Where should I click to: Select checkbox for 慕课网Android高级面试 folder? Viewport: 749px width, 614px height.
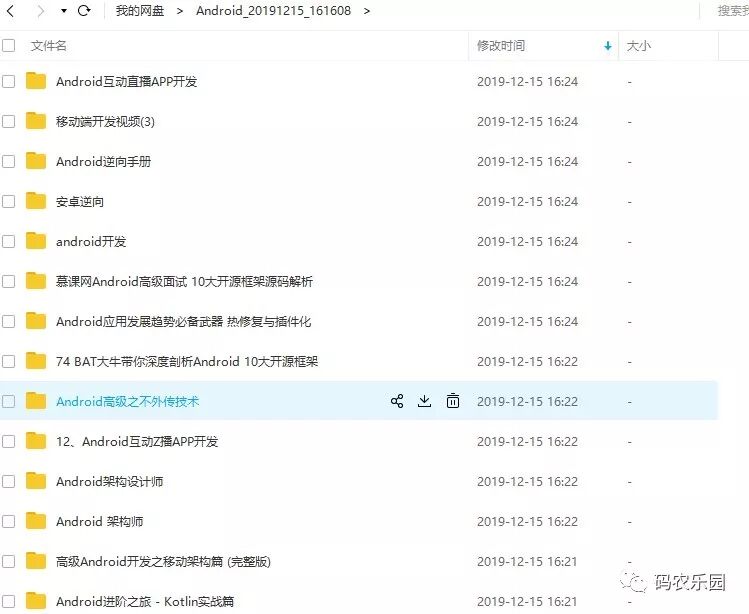9,281
